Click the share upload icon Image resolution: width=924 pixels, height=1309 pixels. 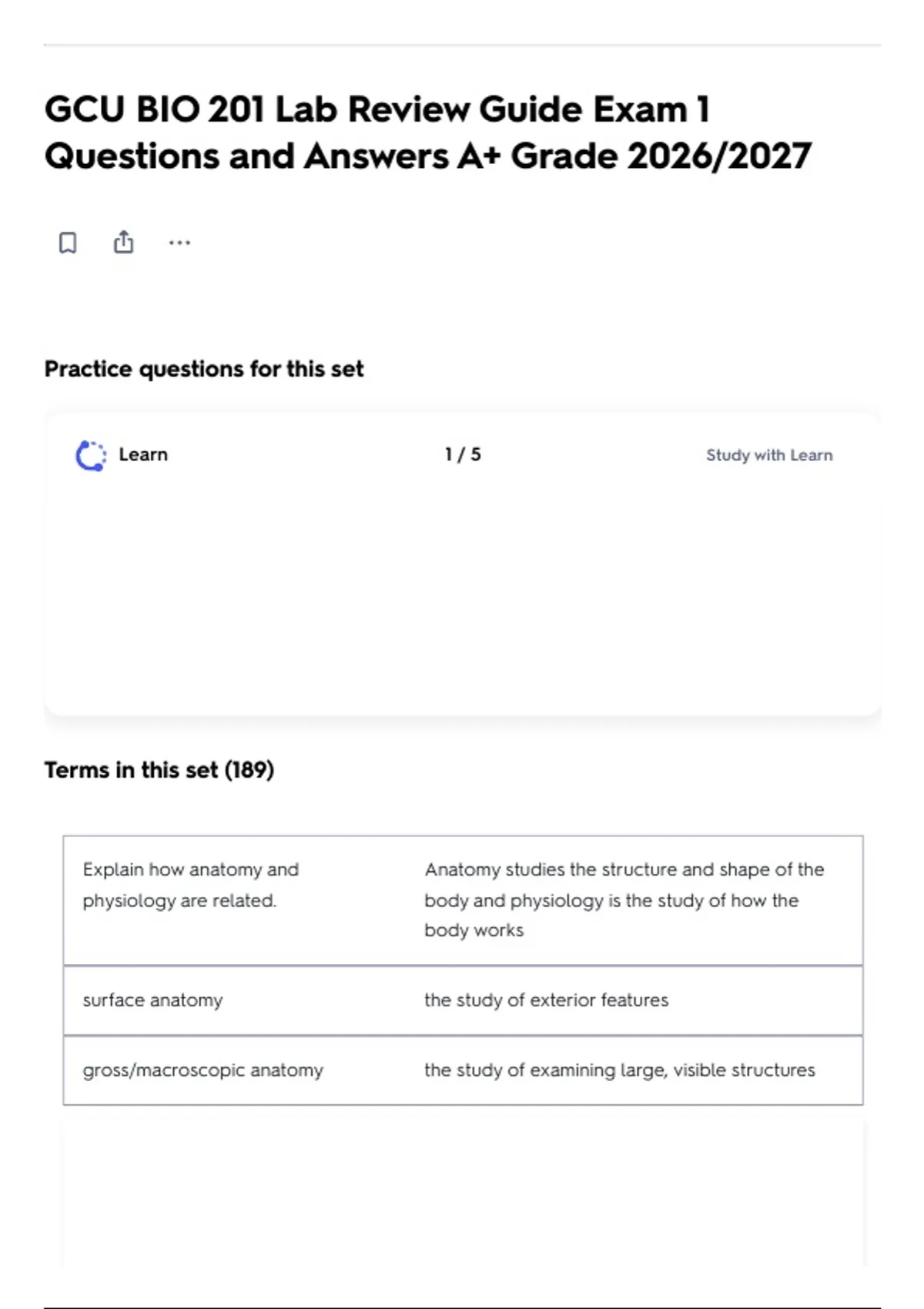(x=123, y=242)
